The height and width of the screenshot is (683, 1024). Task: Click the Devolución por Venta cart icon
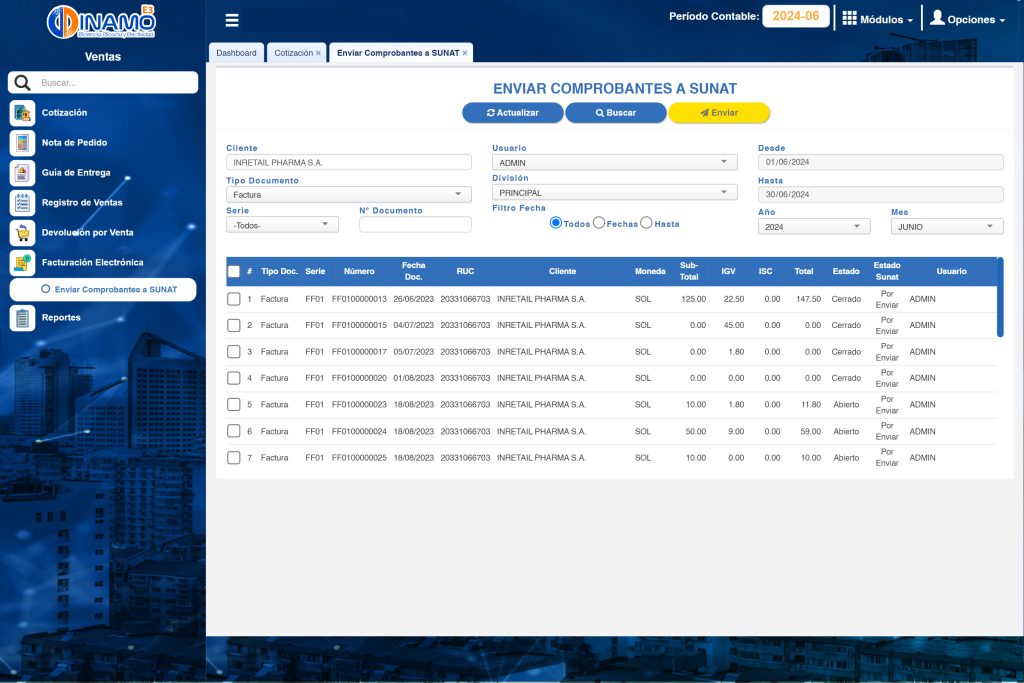coord(22,233)
